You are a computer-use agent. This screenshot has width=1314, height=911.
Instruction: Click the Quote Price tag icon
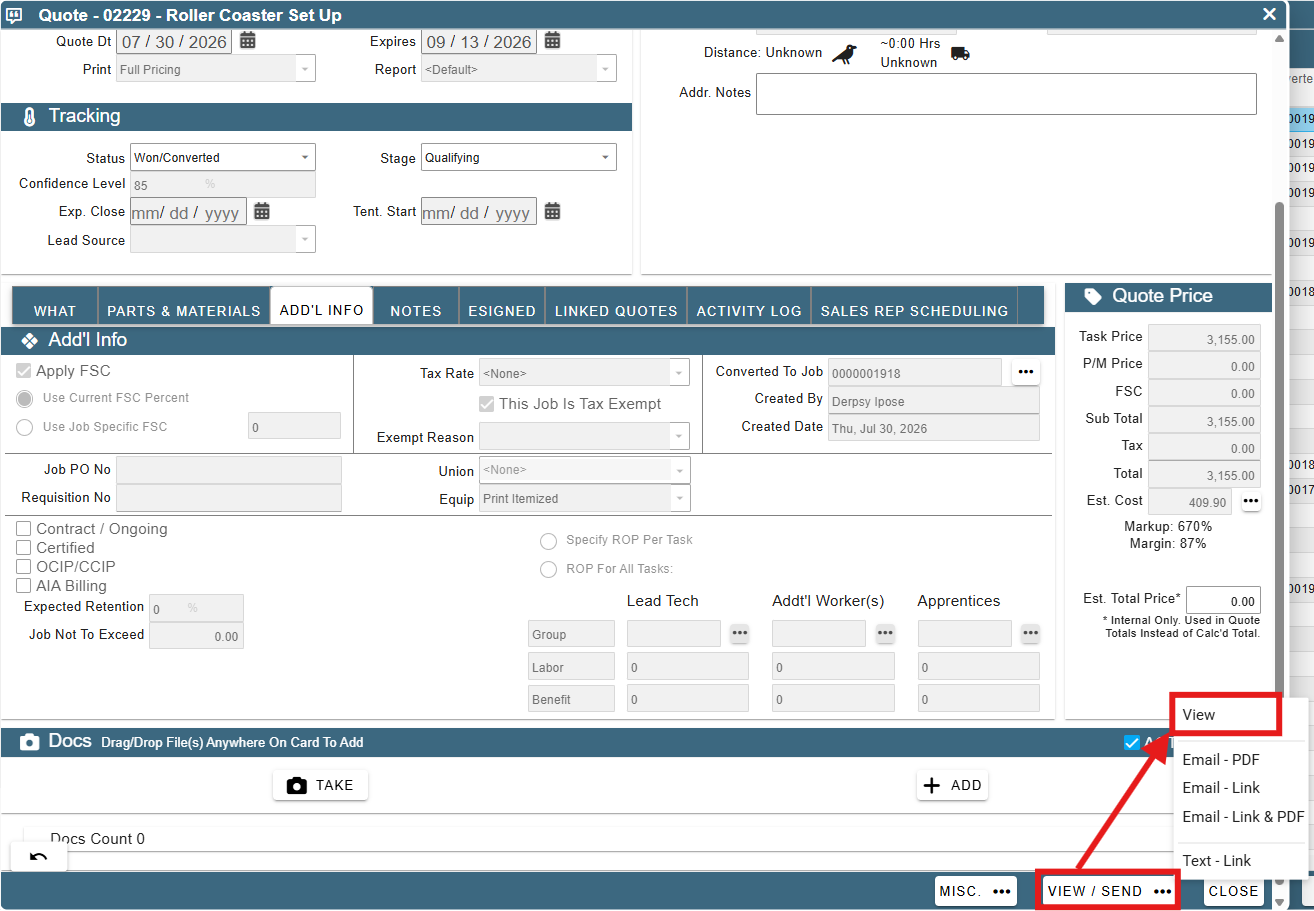click(1094, 296)
